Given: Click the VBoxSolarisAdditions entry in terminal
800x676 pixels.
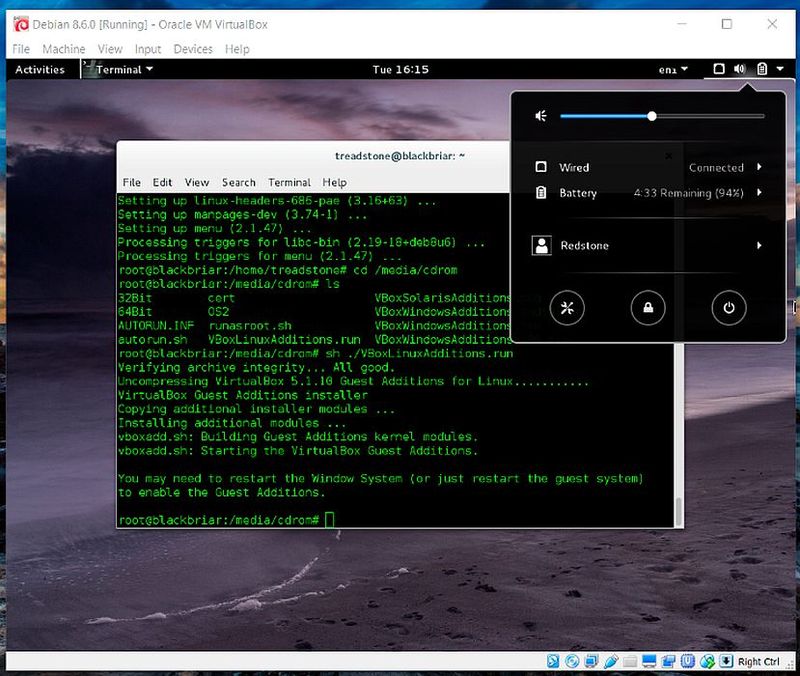Looking at the screenshot, I should (x=442, y=298).
